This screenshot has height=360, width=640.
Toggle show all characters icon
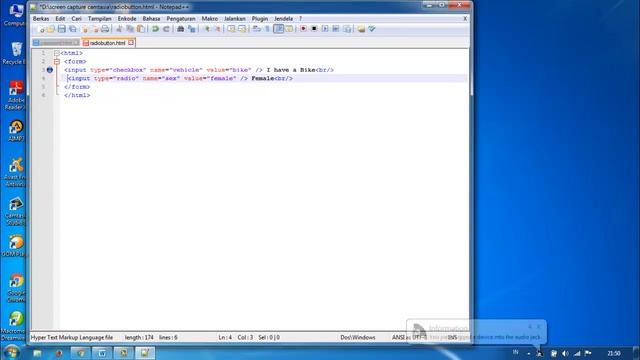coord(267,29)
